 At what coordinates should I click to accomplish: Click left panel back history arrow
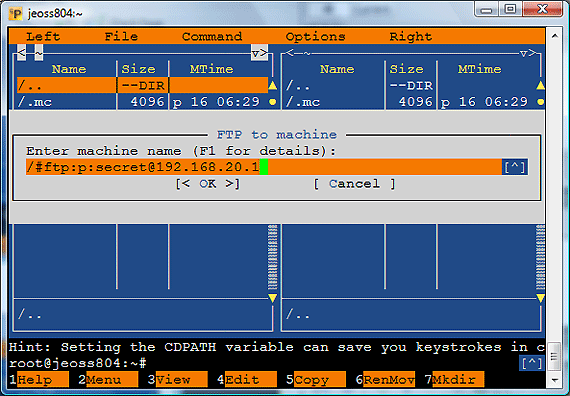[21, 53]
